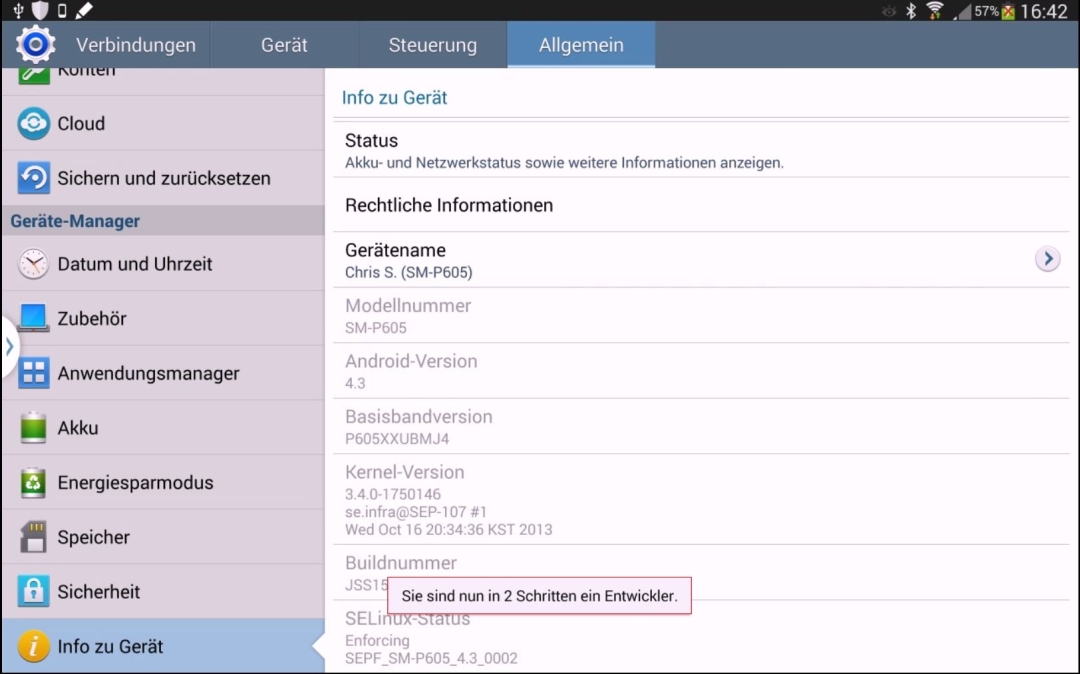Image resolution: width=1080 pixels, height=674 pixels.
Task: Tap the Bluetooth icon in status bar
Action: tap(911, 10)
